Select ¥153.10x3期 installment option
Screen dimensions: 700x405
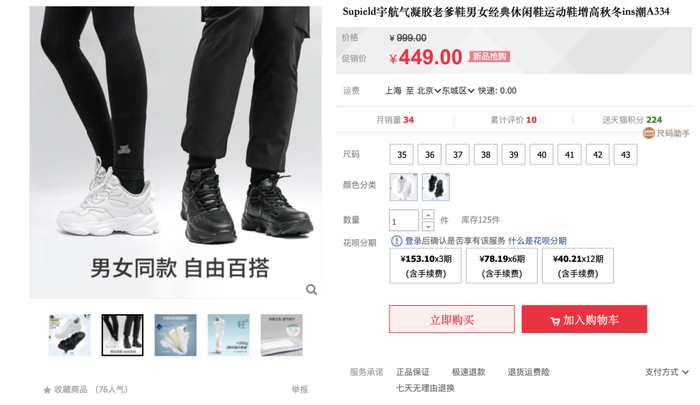point(425,266)
